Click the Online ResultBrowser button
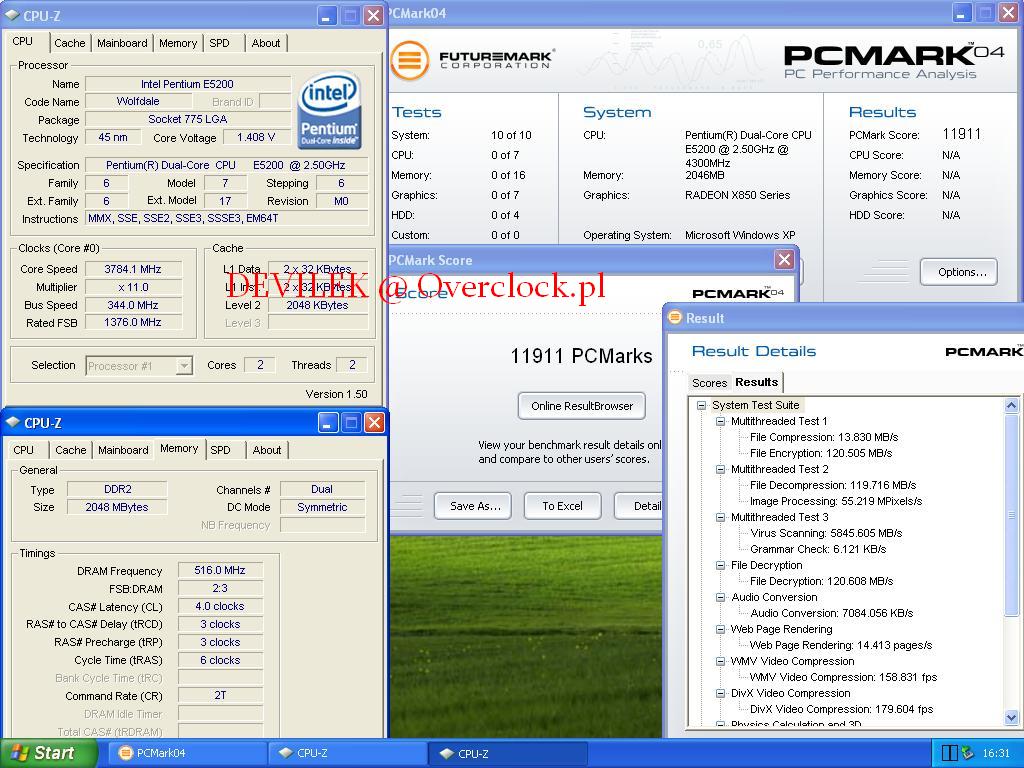Viewport: 1024px width, 768px height. click(582, 406)
